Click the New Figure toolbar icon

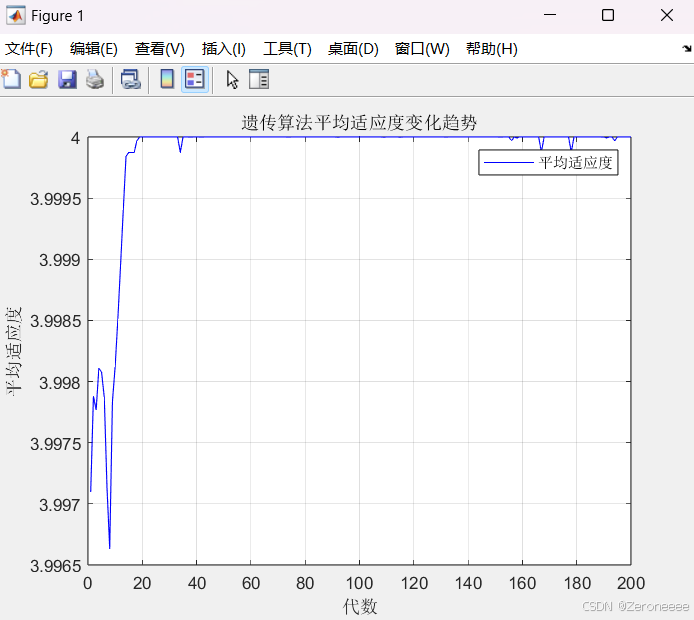[12, 80]
